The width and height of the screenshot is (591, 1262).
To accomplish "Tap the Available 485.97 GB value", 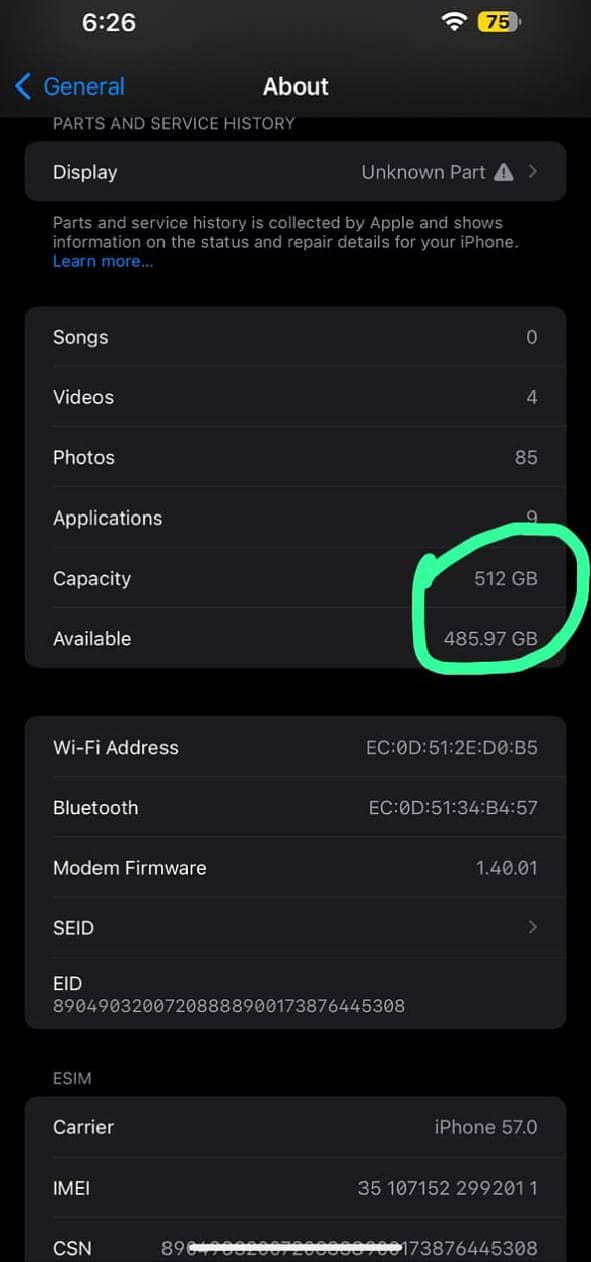I will coord(491,638).
